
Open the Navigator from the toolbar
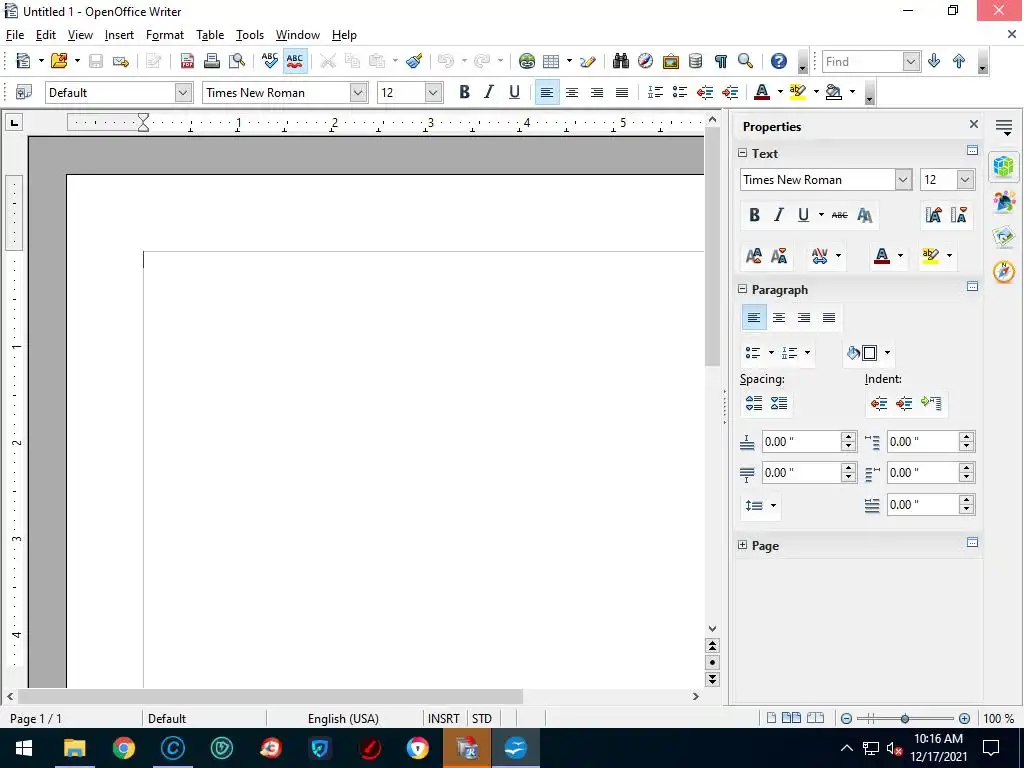pyautogui.click(x=645, y=61)
